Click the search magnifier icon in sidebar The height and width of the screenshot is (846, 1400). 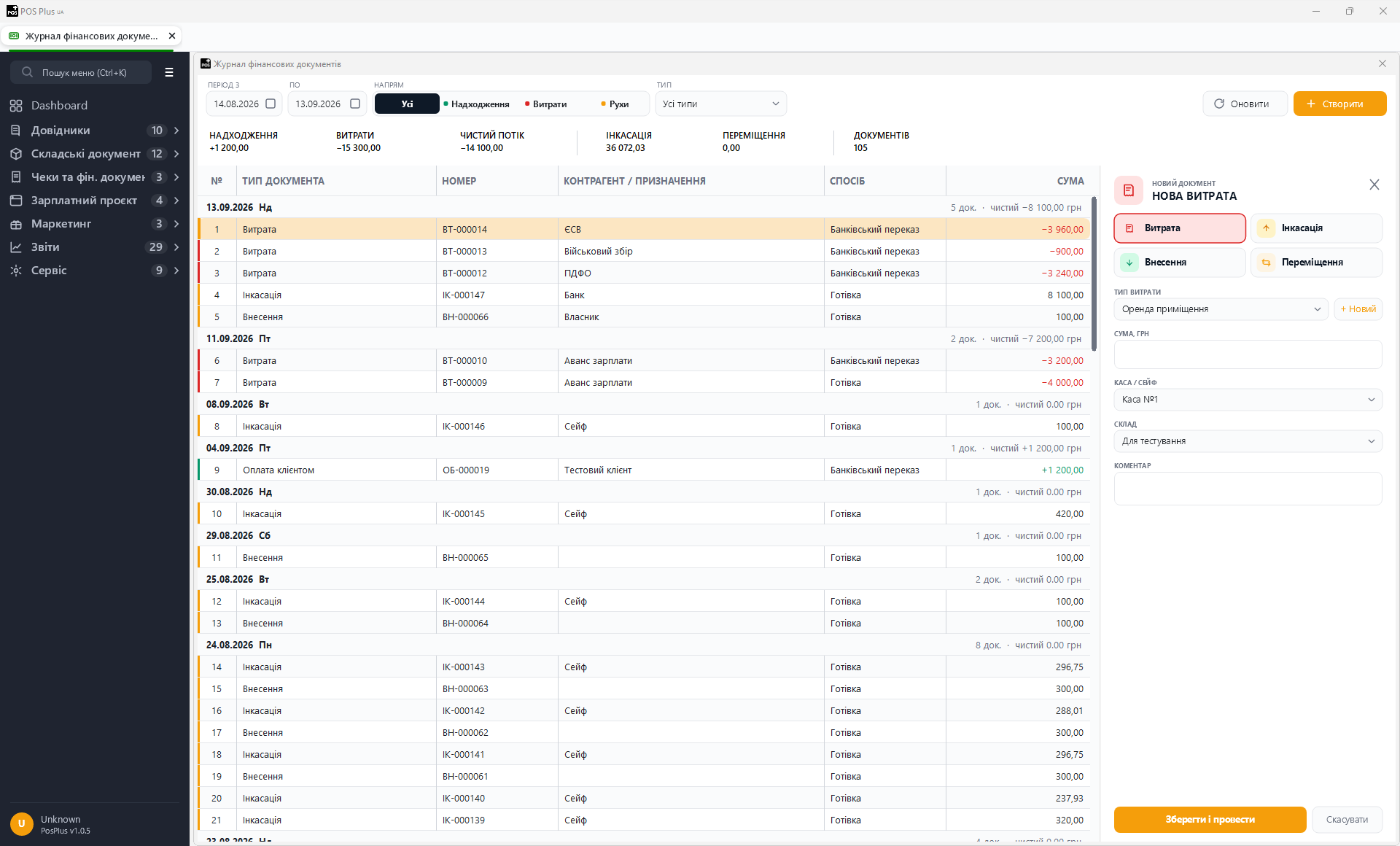coord(27,72)
